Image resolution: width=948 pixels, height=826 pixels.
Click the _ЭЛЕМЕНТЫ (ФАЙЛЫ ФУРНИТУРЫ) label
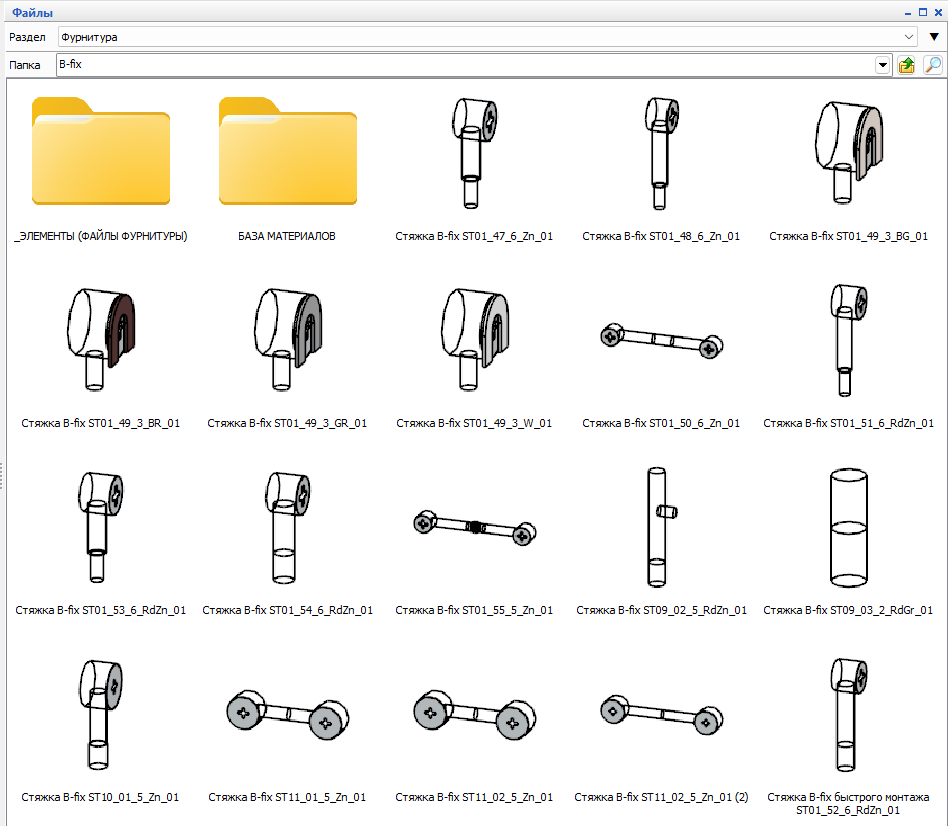coord(101,236)
